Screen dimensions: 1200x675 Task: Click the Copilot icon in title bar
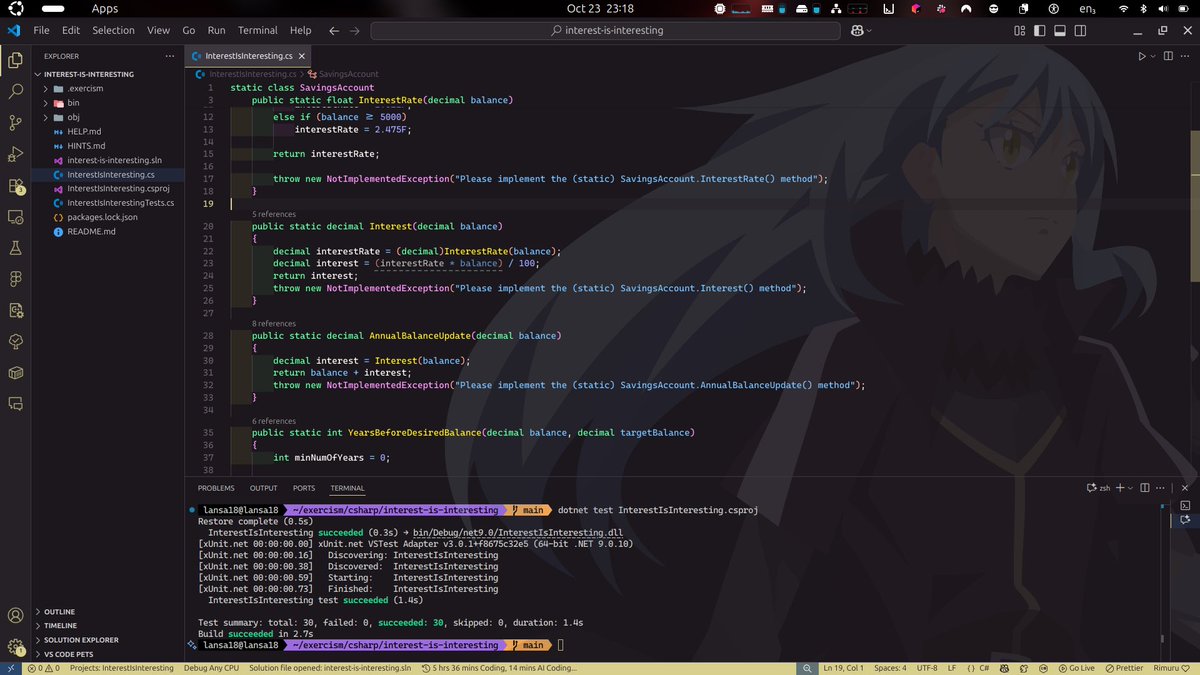point(858,31)
